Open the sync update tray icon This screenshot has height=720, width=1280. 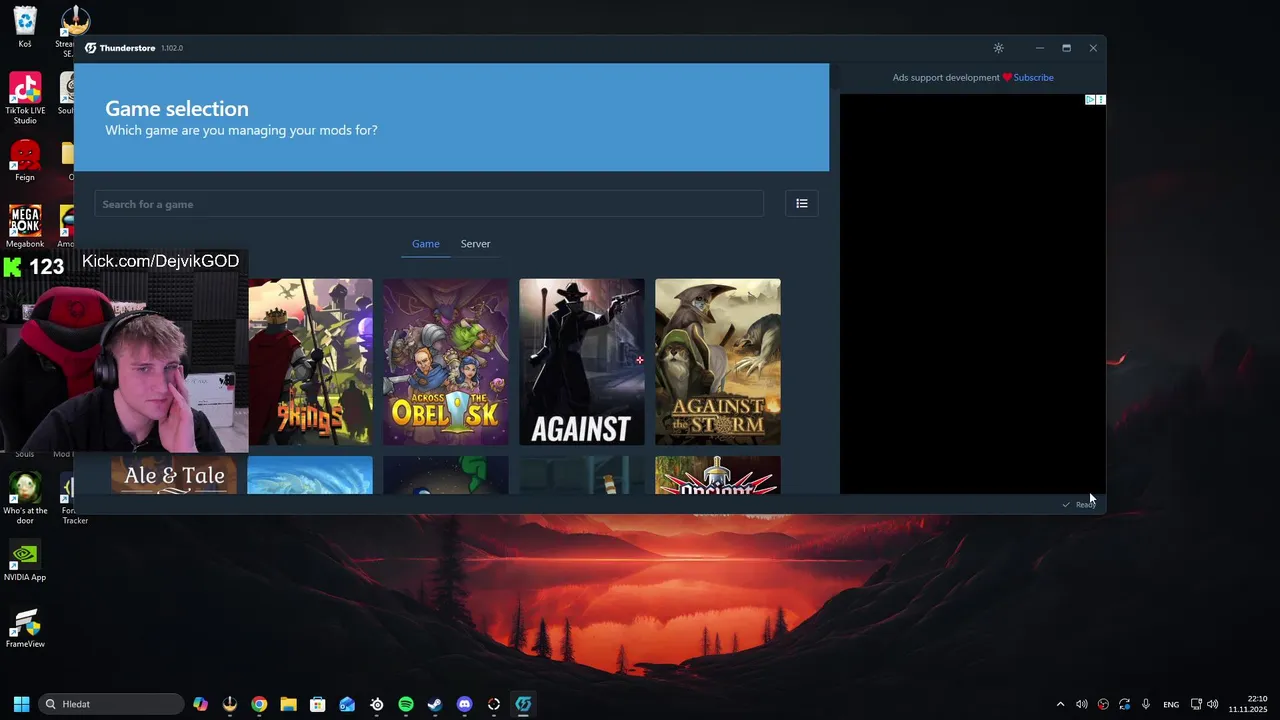coord(1125,704)
